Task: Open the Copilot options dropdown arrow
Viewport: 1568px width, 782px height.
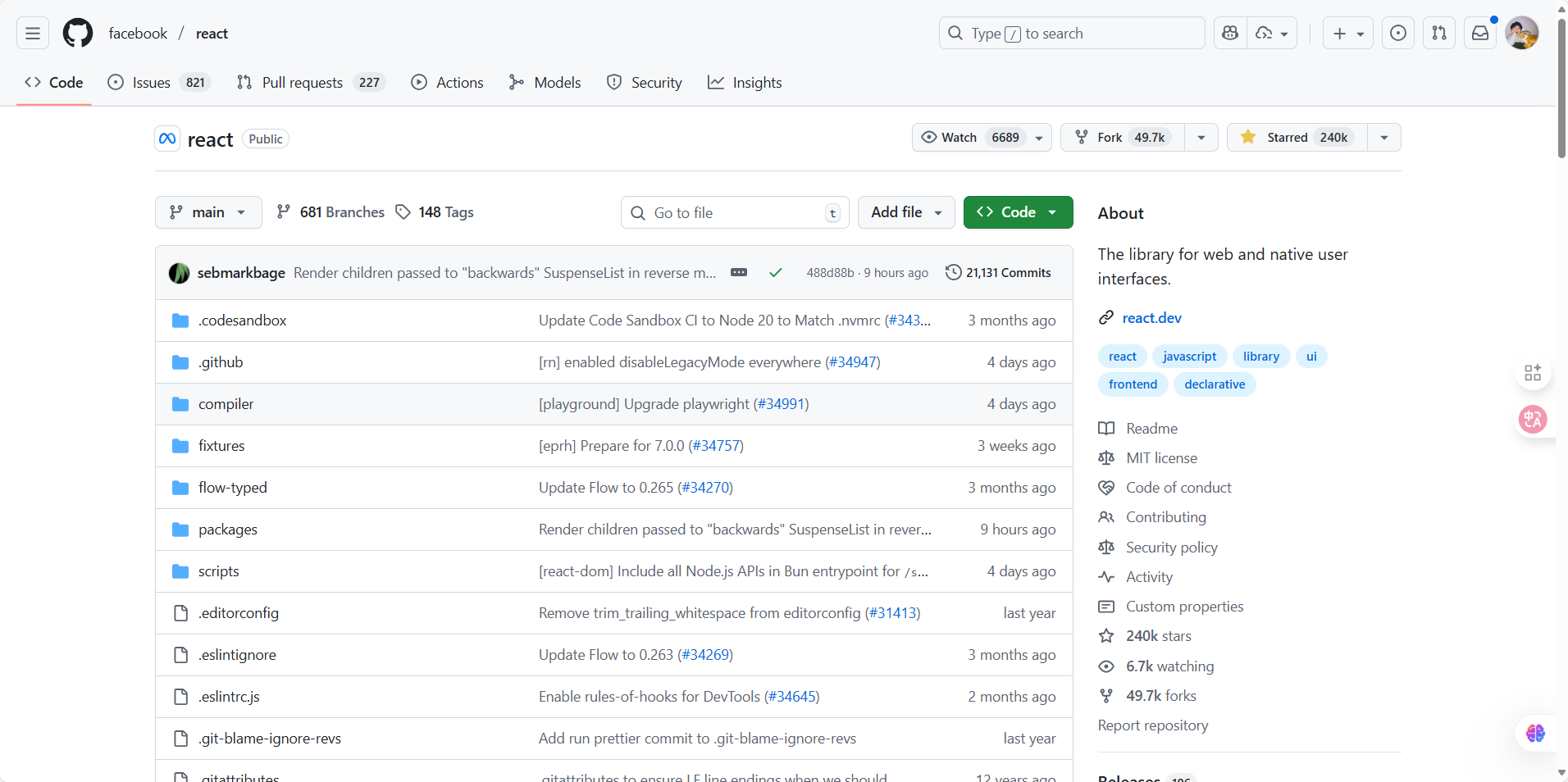Action: click(1272, 34)
